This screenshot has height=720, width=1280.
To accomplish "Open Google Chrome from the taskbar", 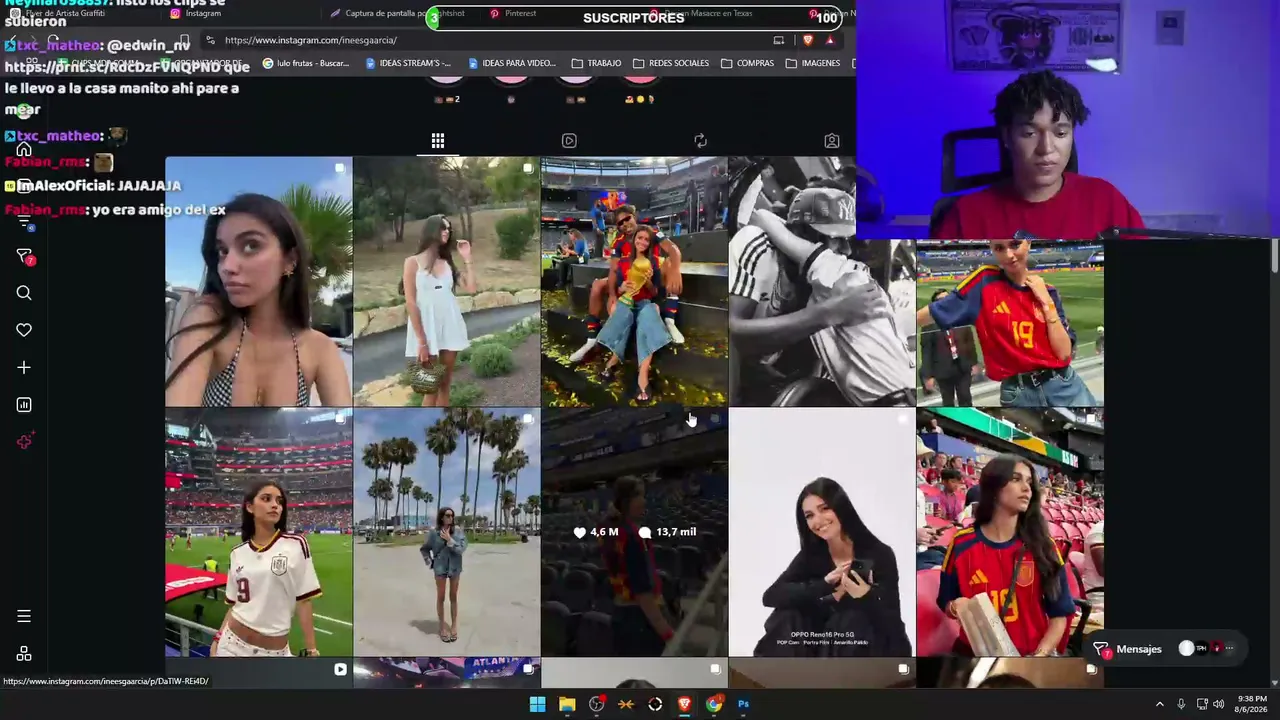I will (x=714, y=704).
